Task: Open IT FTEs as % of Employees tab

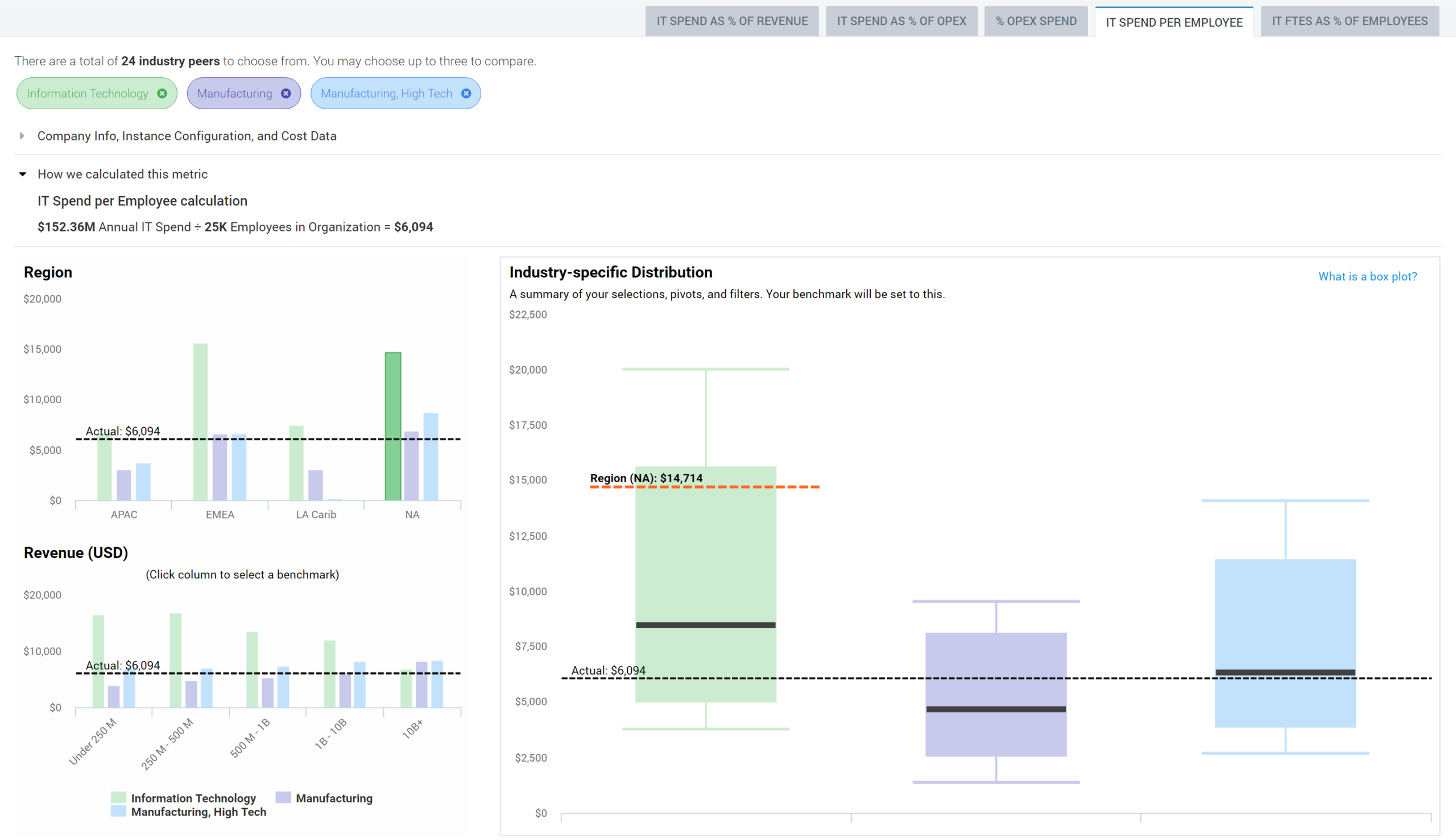Action: [x=1349, y=22]
